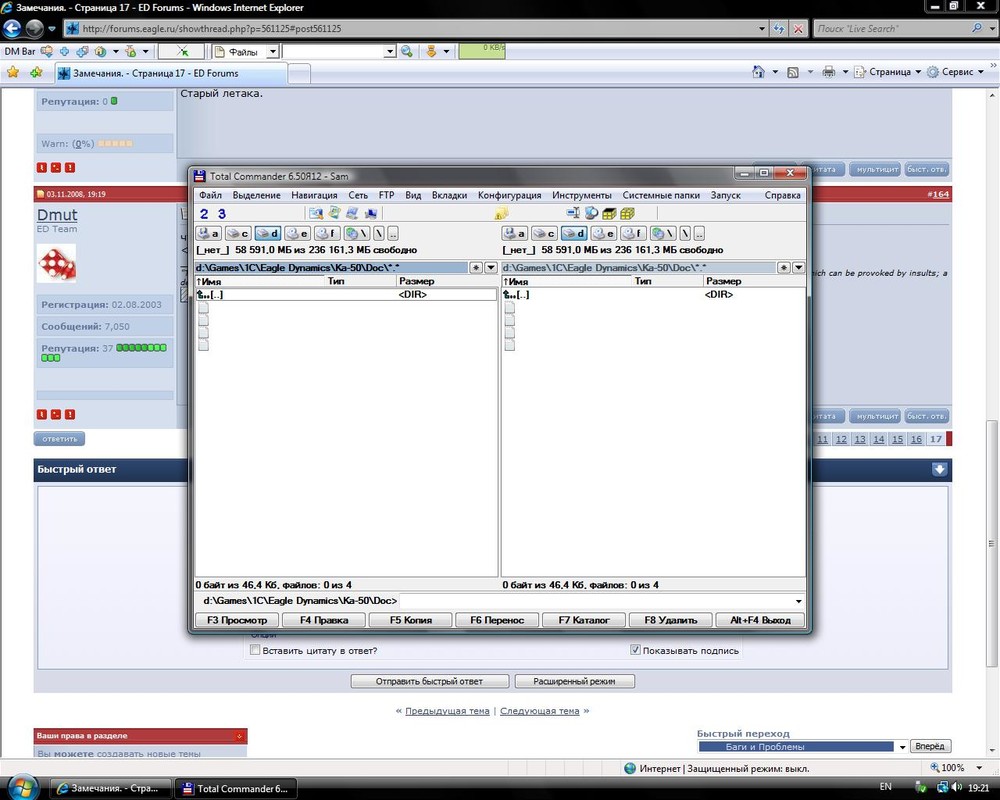Click the toolbar number 2 icon
The height and width of the screenshot is (800, 1000).
(x=204, y=214)
